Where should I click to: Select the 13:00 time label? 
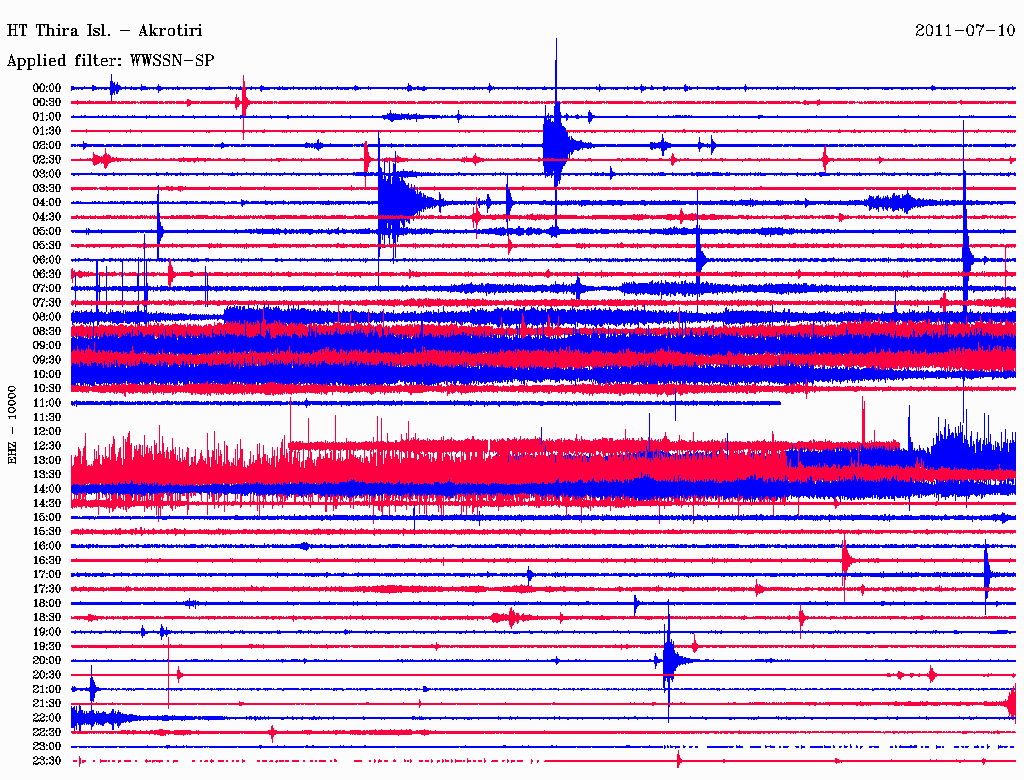(47, 461)
